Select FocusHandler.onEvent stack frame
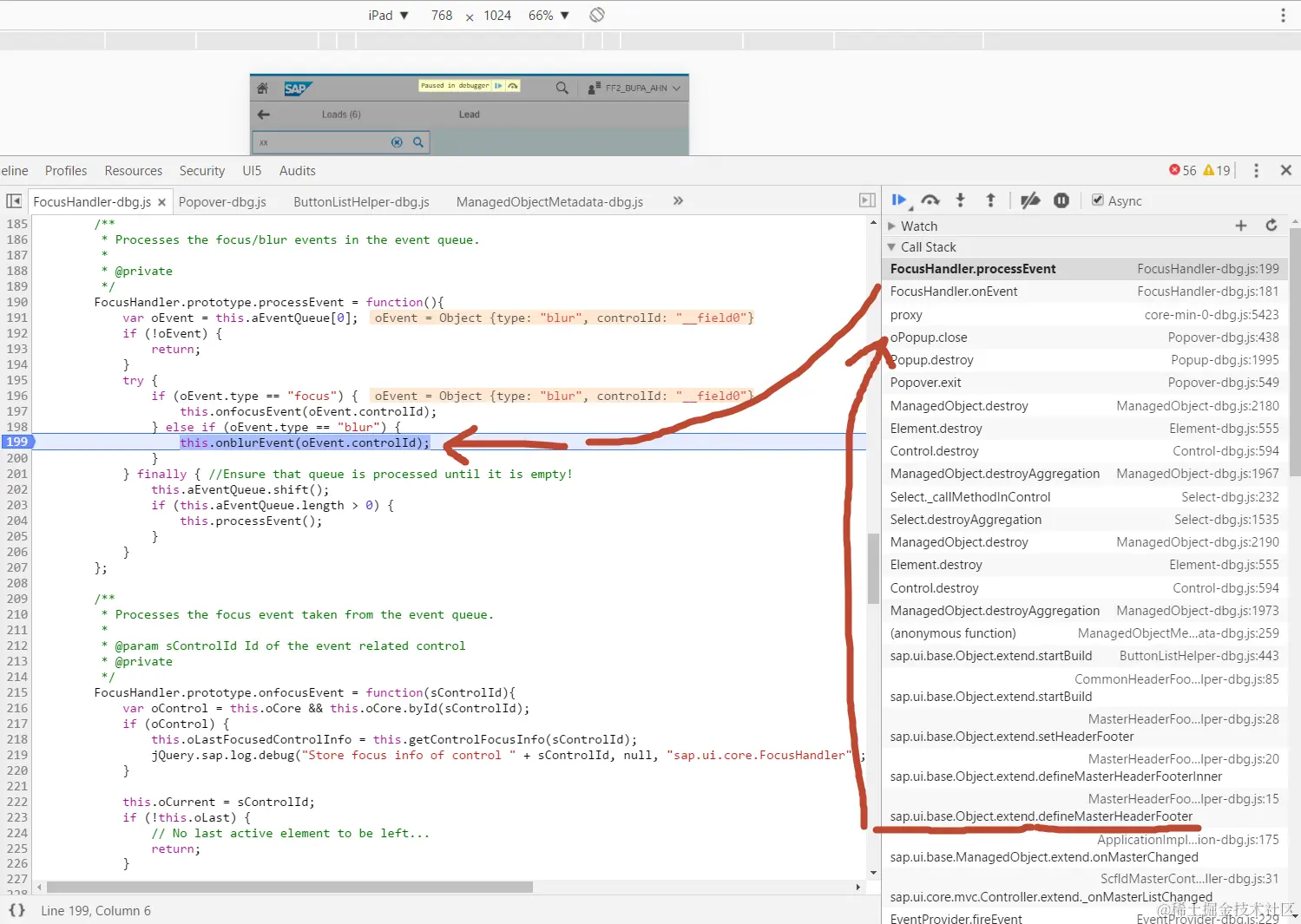Viewport: 1301px width, 924px height. tap(1084, 292)
